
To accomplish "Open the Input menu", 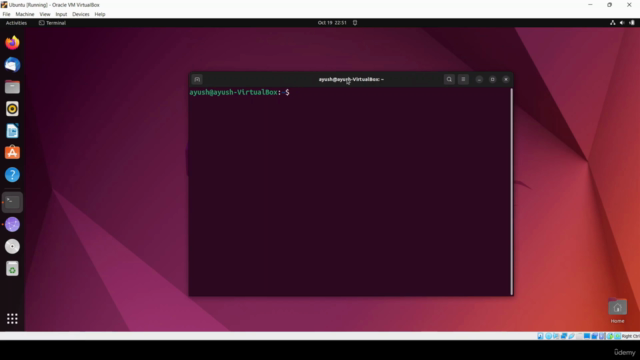I will pos(61,14).
